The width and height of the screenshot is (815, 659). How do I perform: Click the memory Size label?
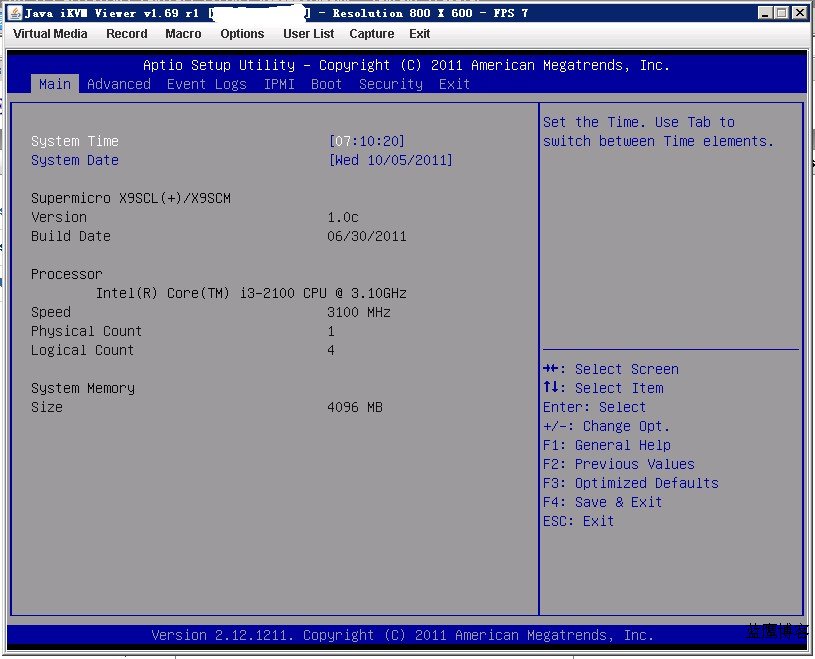(x=47, y=407)
